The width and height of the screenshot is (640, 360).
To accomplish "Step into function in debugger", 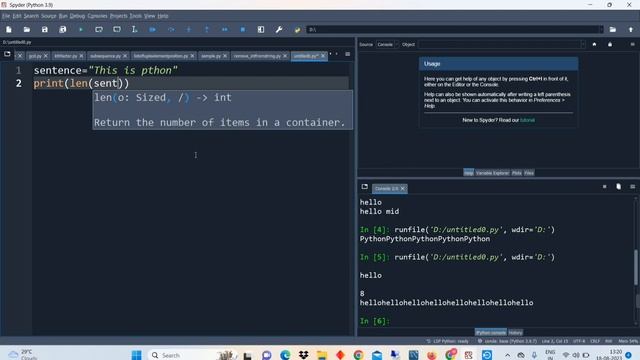I will coord(189,29).
